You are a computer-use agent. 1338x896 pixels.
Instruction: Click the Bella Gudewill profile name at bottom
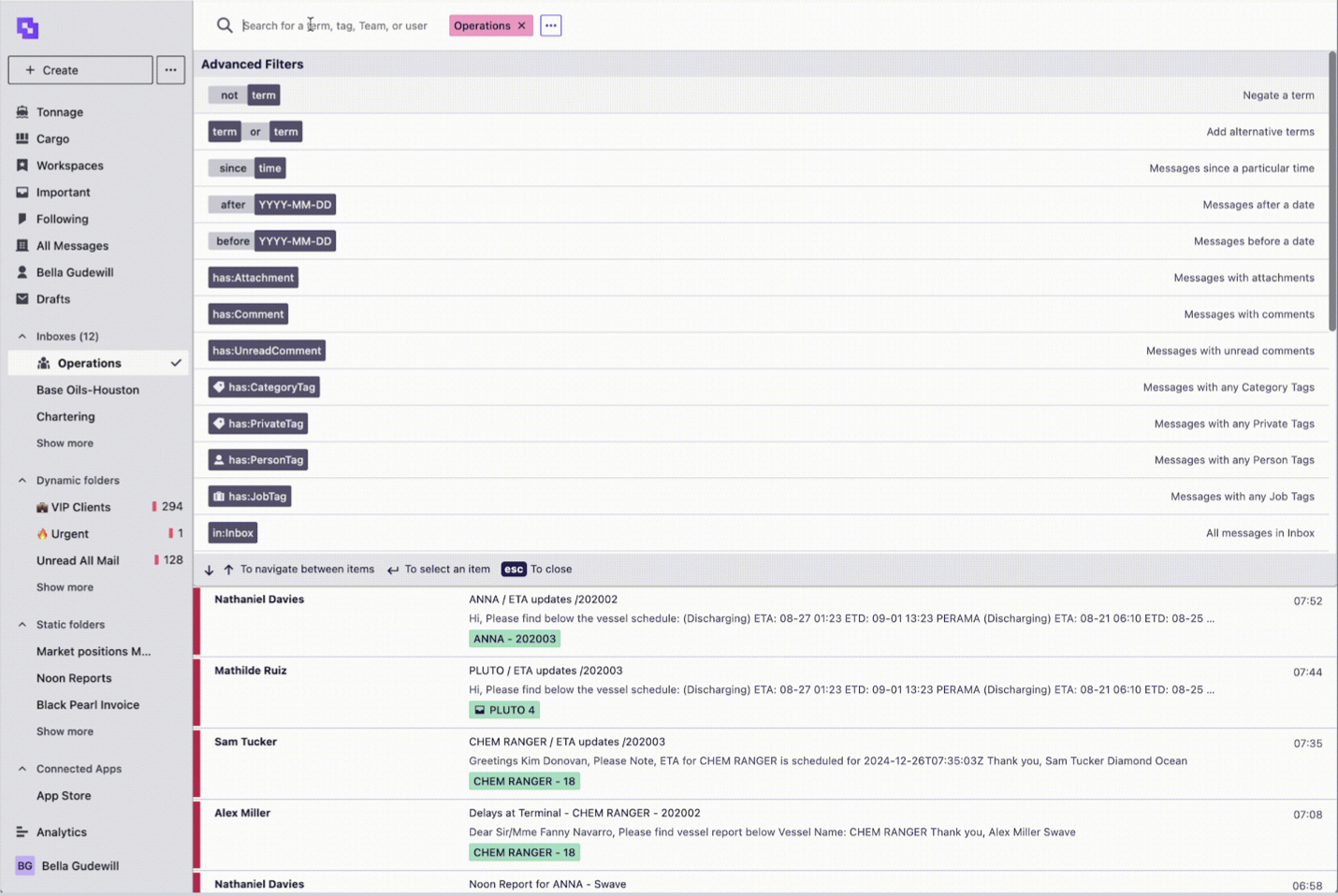pyautogui.click(x=80, y=866)
